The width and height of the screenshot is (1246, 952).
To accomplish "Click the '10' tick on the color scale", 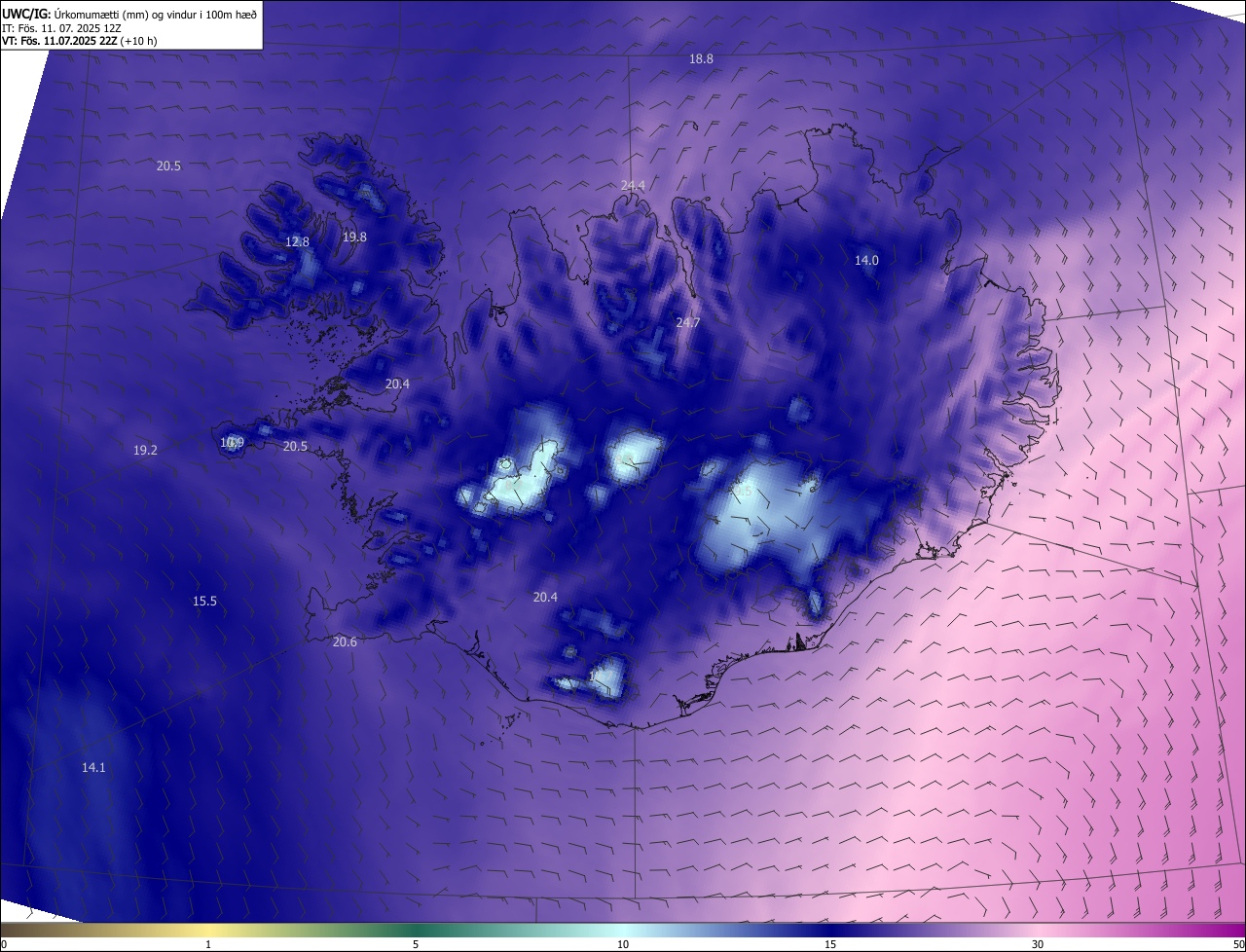I will point(623,945).
